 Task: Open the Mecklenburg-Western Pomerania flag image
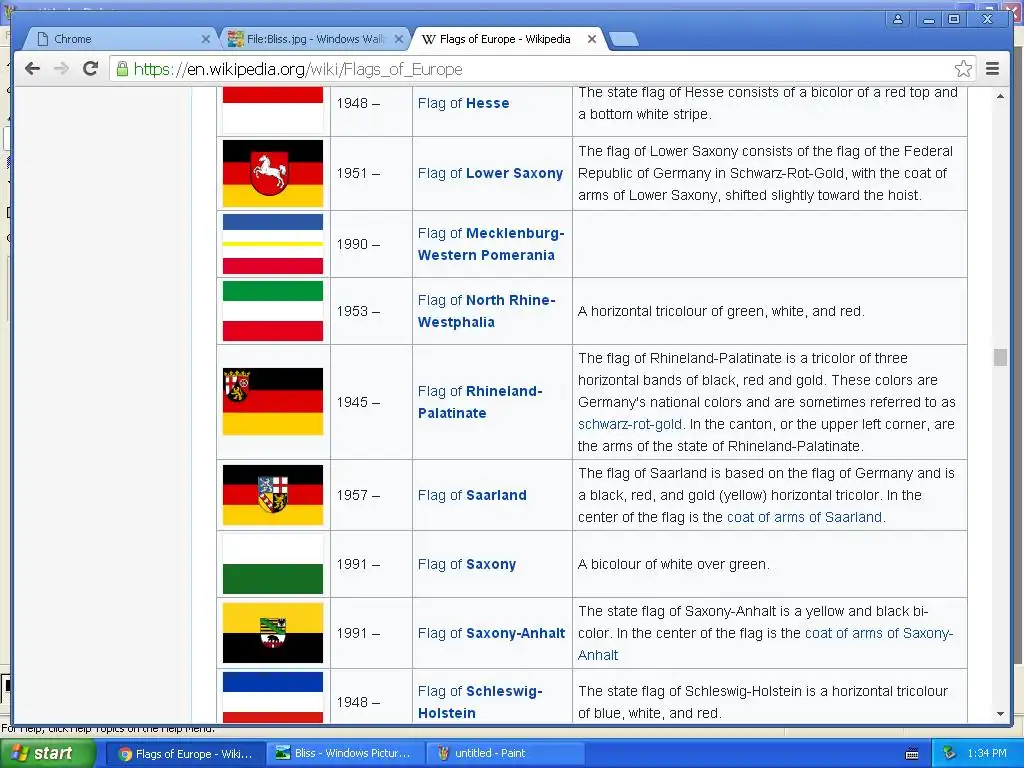pyautogui.click(x=273, y=244)
